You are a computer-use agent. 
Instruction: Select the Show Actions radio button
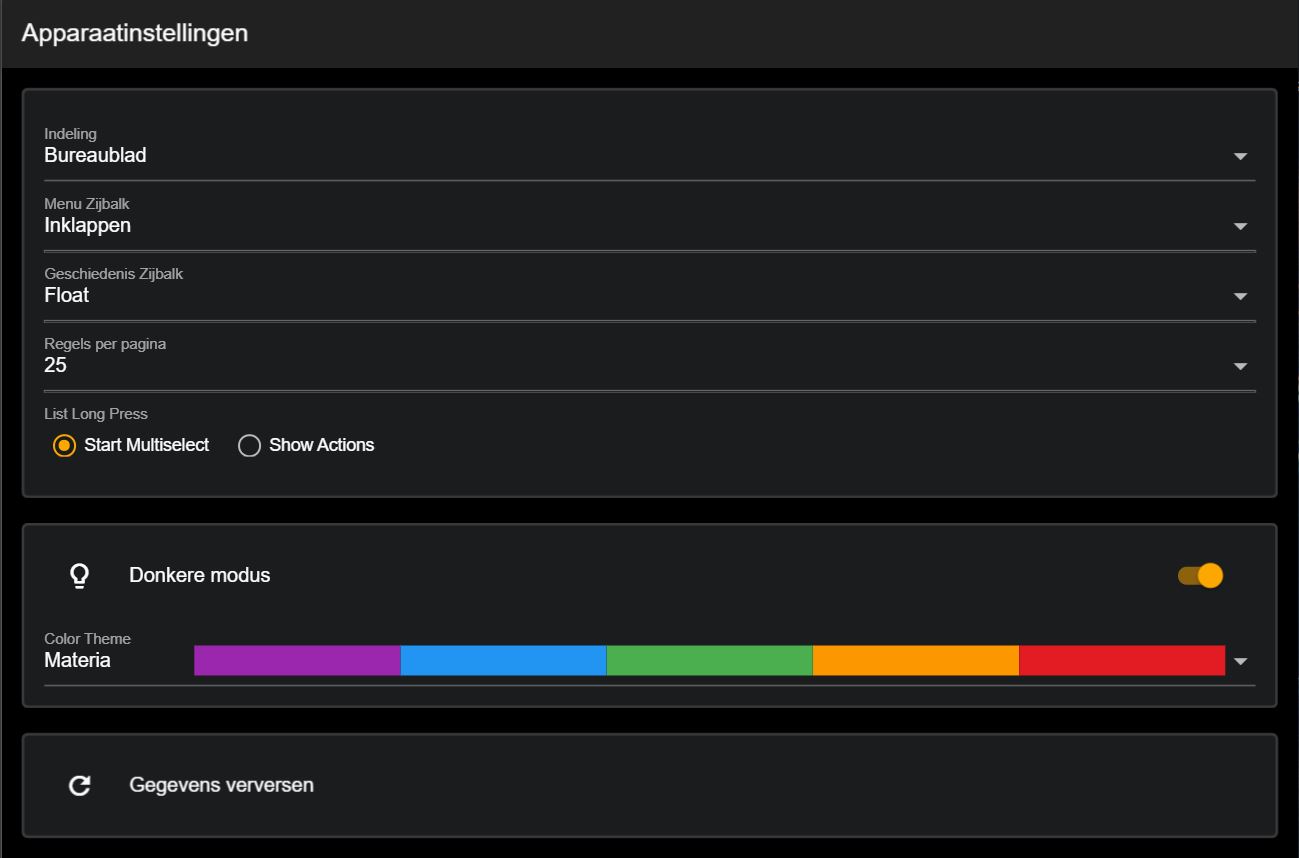point(248,445)
